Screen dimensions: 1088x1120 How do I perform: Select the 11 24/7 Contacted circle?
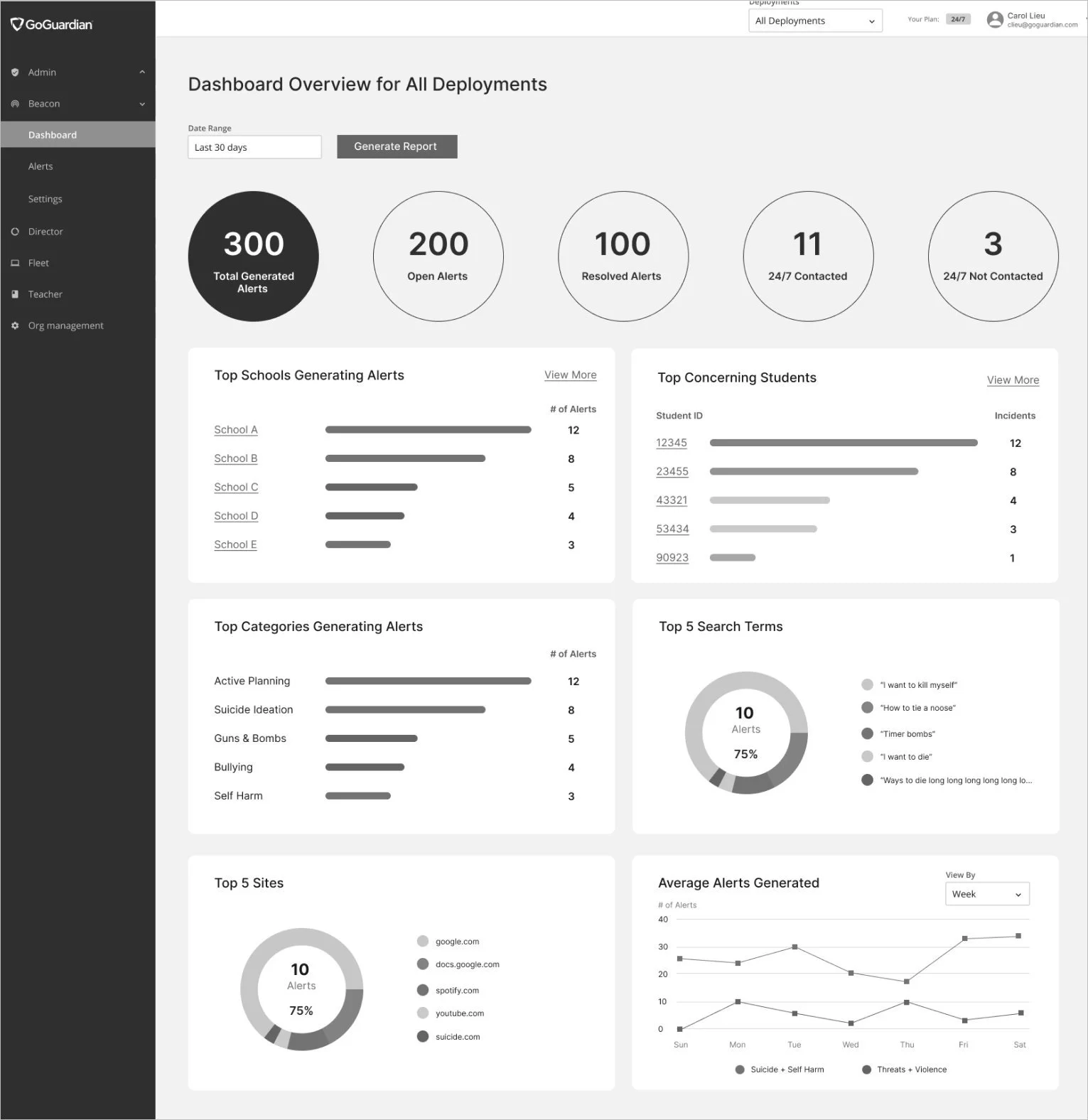pos(808,256)
